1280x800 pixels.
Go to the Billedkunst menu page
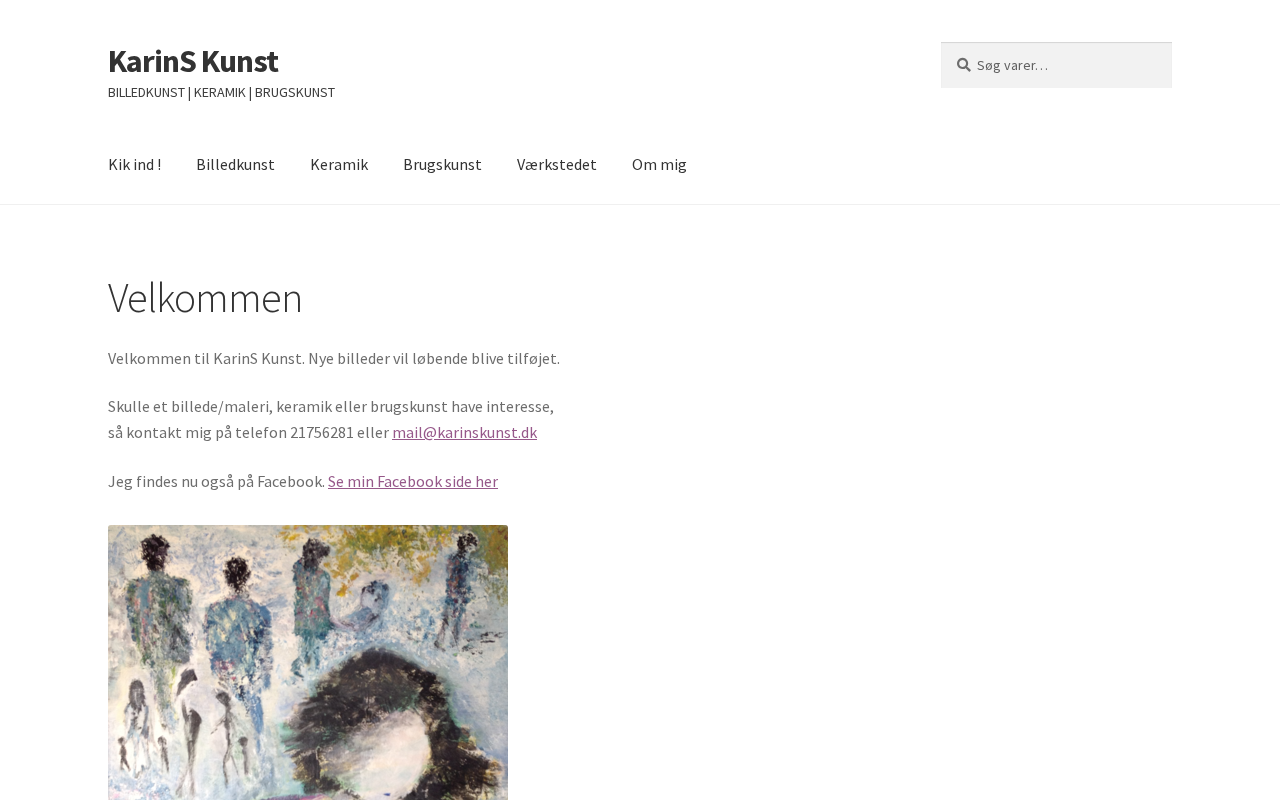235,164
